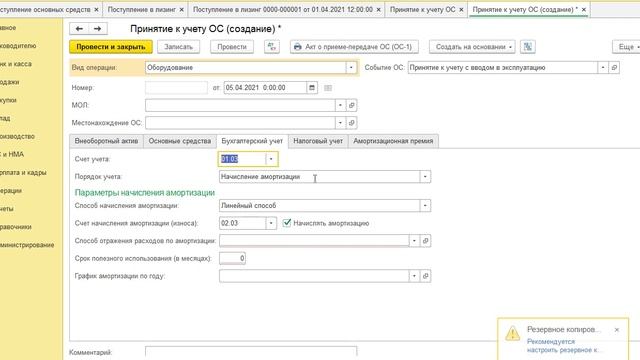Click Номер input field
Viewport: 640px width, 360px height.
tap(176, 88)
